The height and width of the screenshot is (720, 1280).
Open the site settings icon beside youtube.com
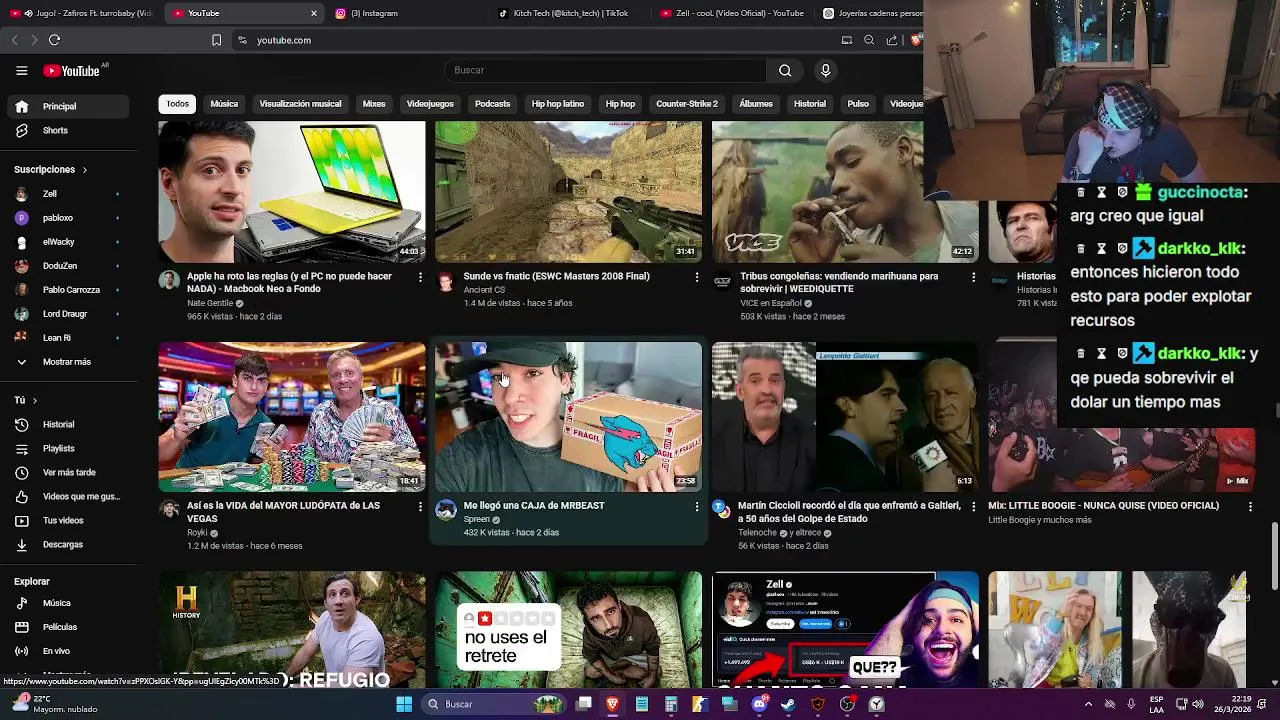(242, 40)
